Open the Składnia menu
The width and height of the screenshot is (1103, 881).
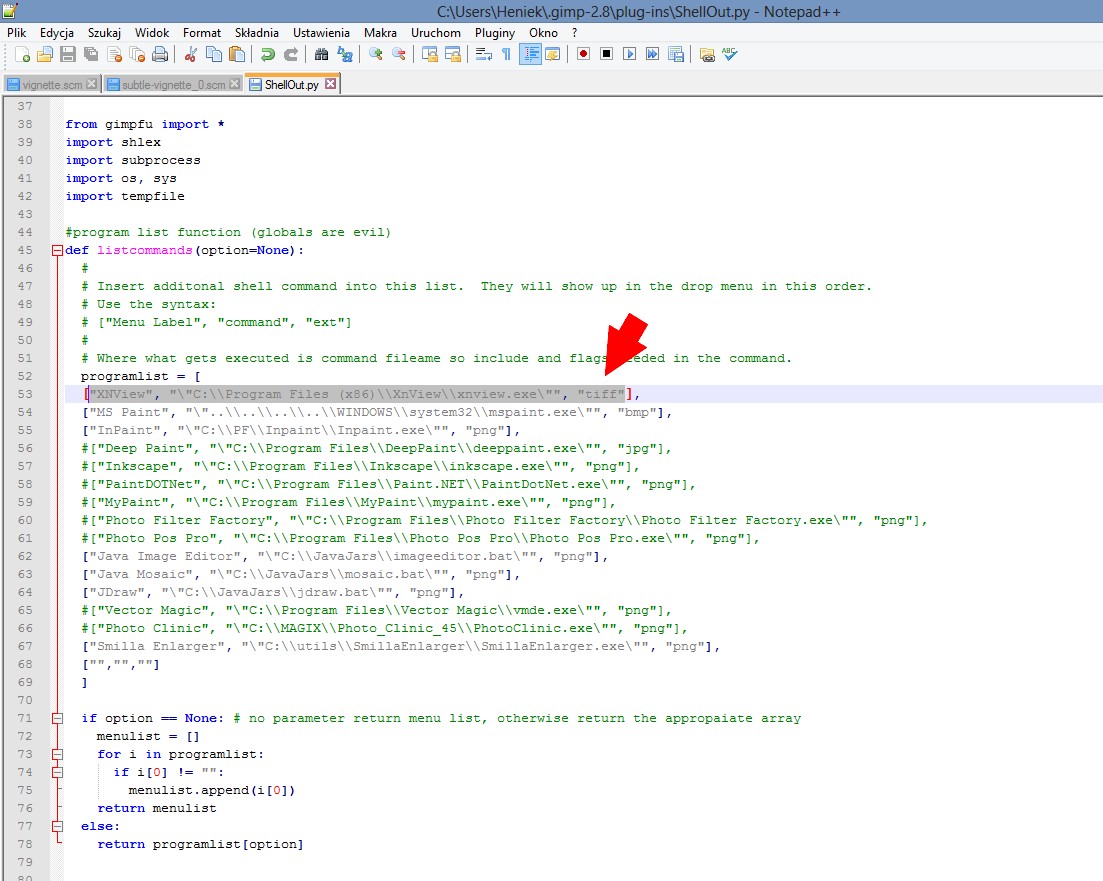[256, 32]
